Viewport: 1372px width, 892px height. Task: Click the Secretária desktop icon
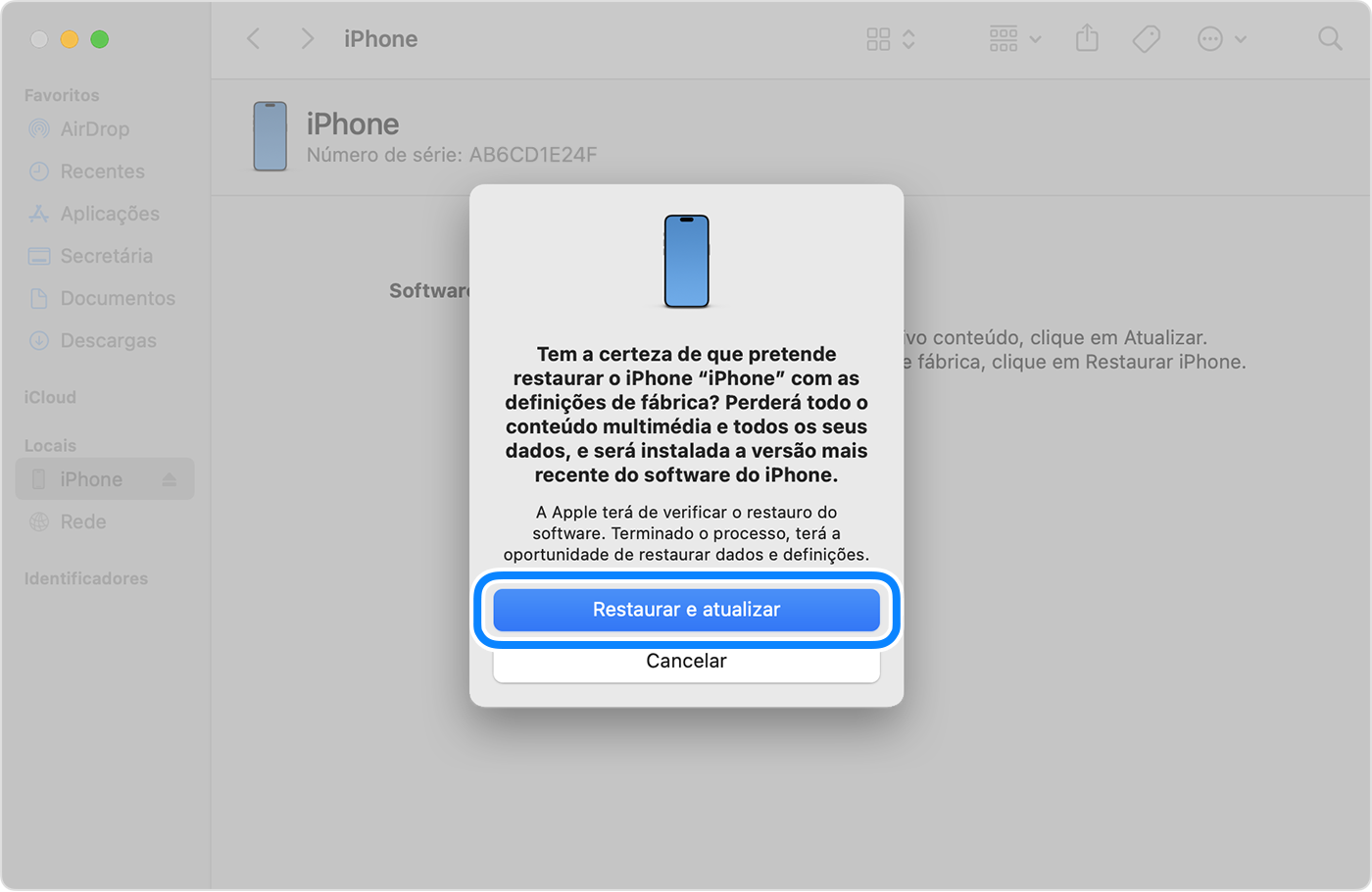[x=39, y=257]
